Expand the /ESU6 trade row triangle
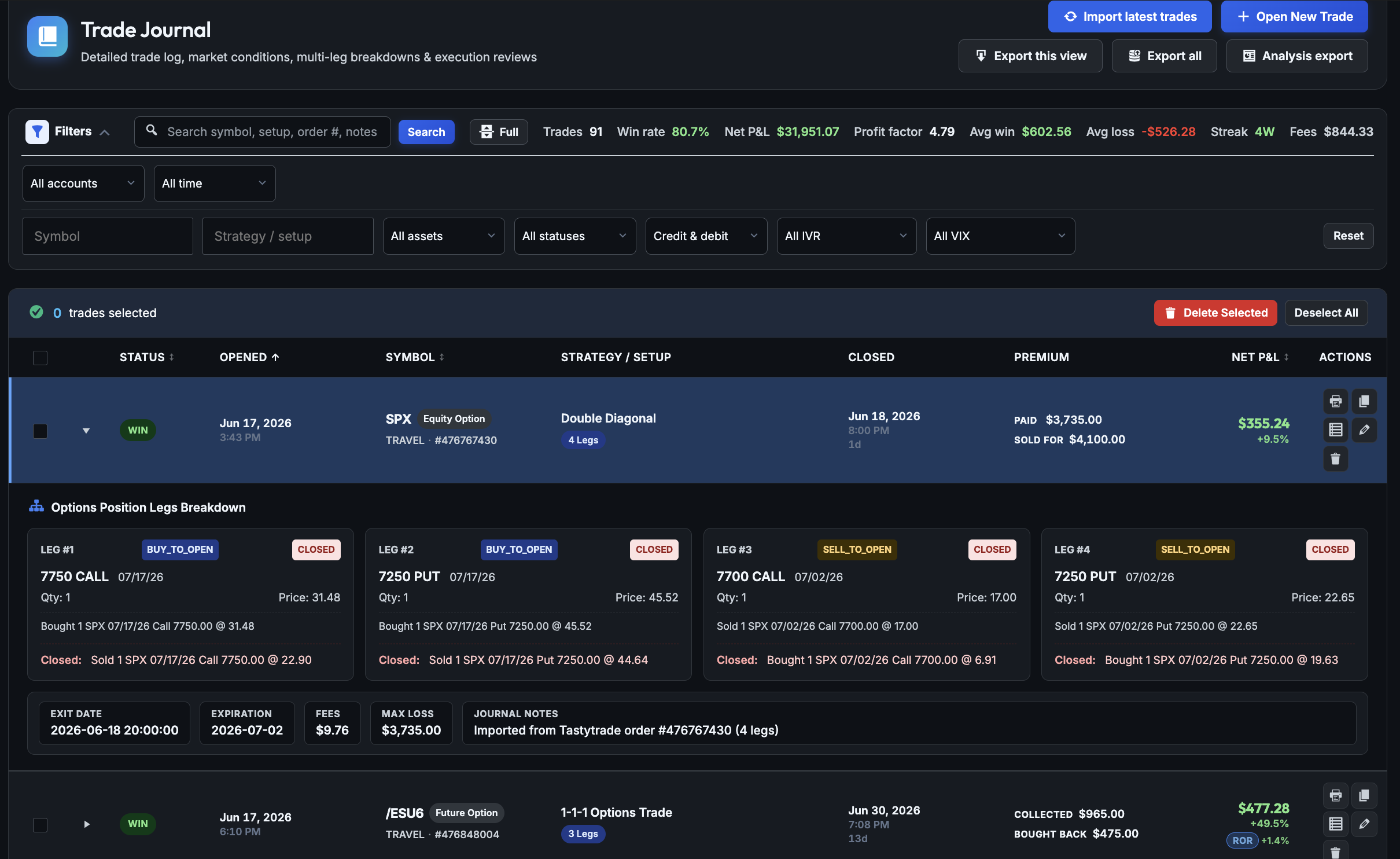The height and width of the screenshot is (859, 1400). pos(87,824)
